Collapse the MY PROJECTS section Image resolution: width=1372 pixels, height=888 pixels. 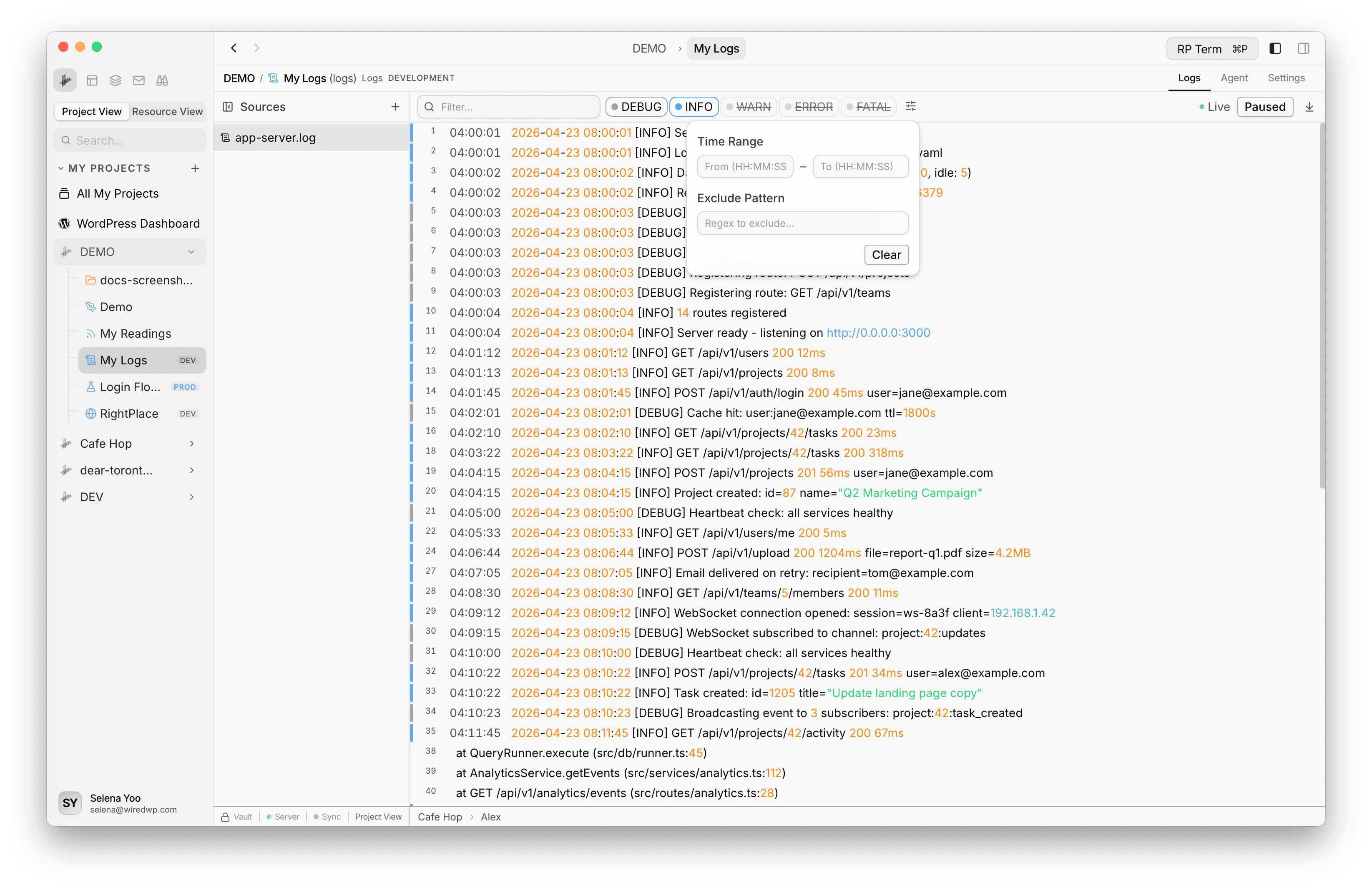60,168
